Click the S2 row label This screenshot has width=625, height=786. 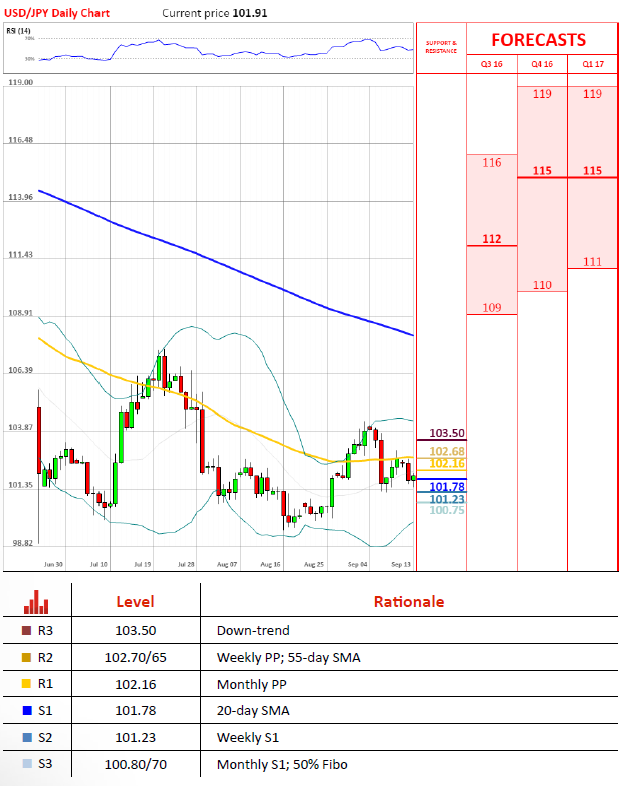click(x=45, y=737)
